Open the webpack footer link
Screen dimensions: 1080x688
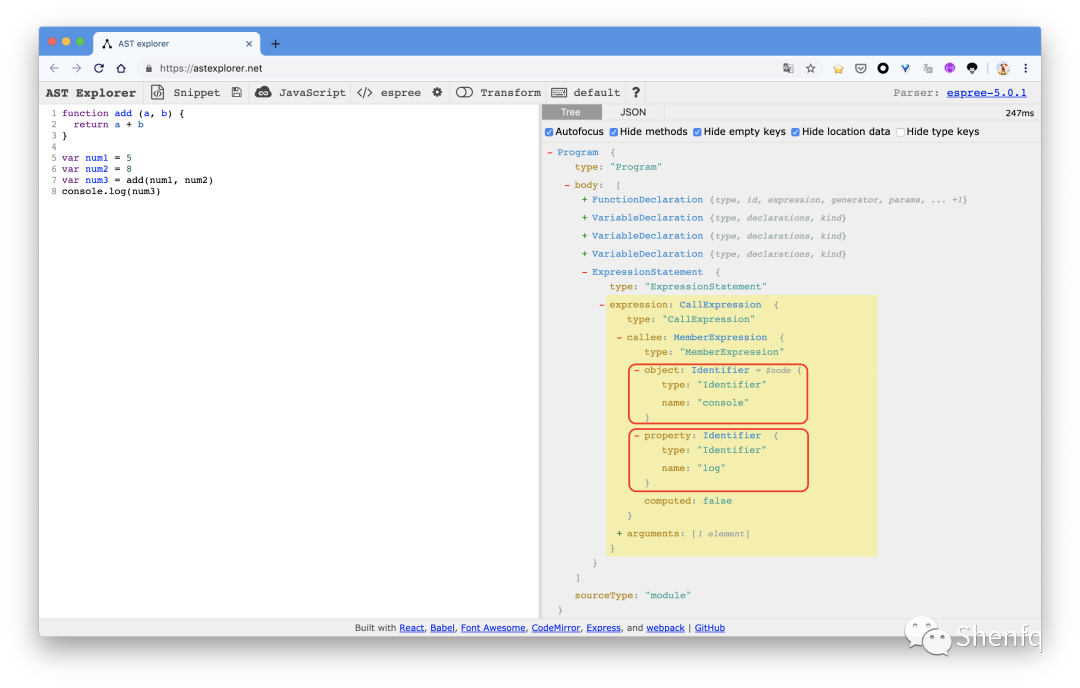(x=665, y=628)
